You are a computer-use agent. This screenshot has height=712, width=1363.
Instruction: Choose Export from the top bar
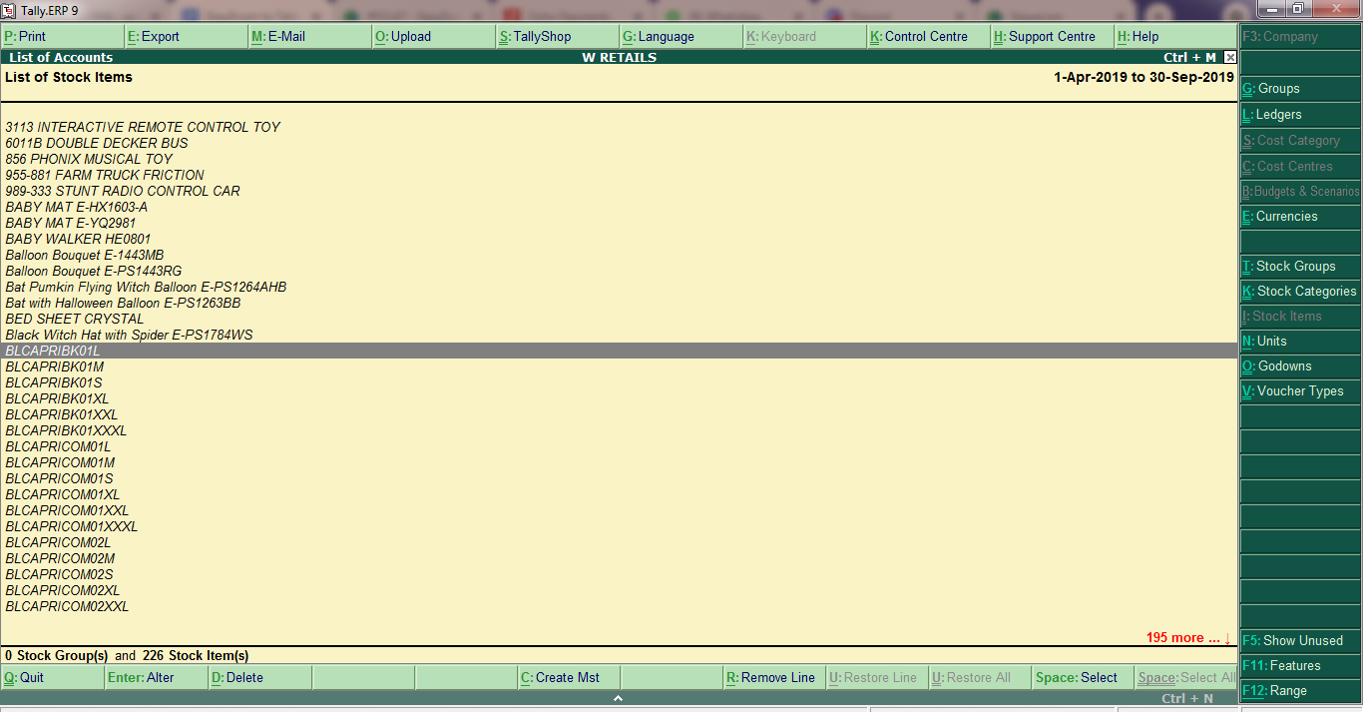click(186, 36)
